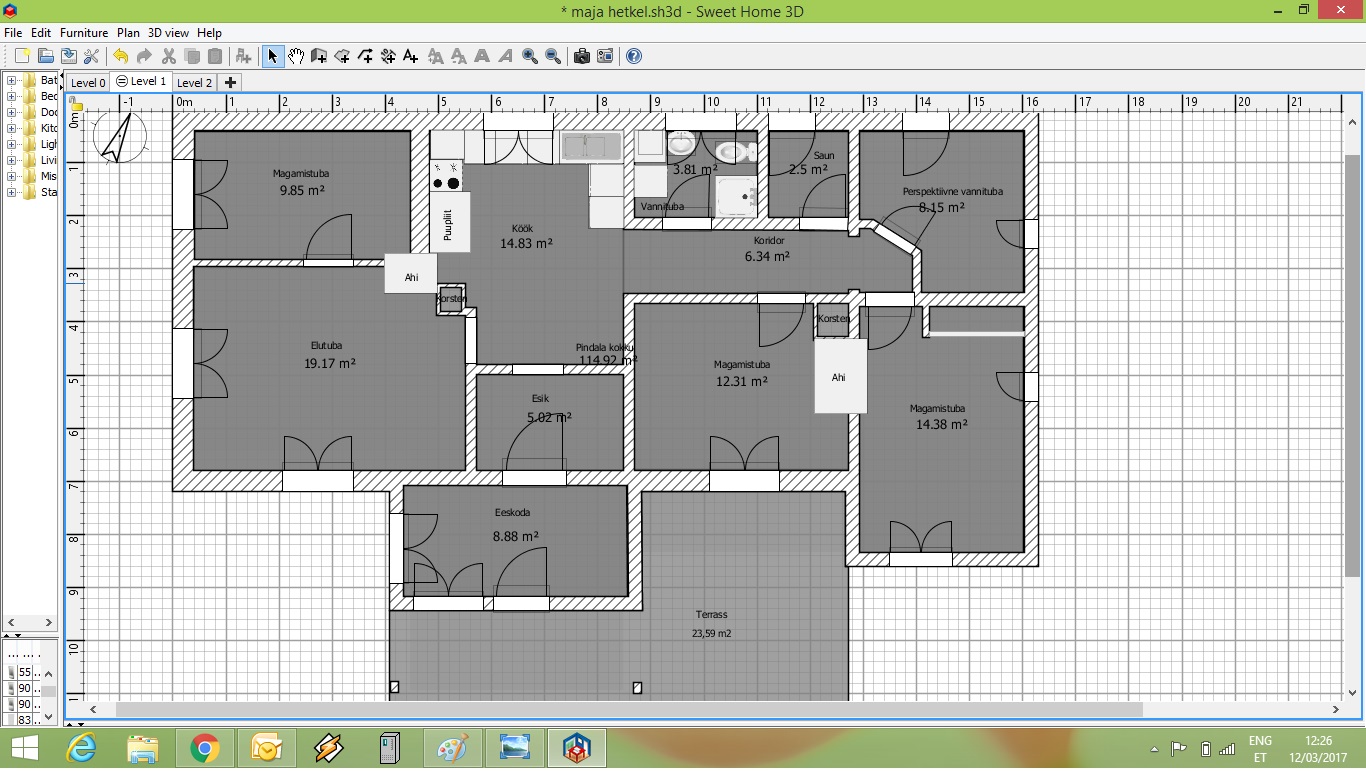The width and height of the screenshot is (1366, 771).
Task: Select the Add text label tool
Action: tap(411, 56)
